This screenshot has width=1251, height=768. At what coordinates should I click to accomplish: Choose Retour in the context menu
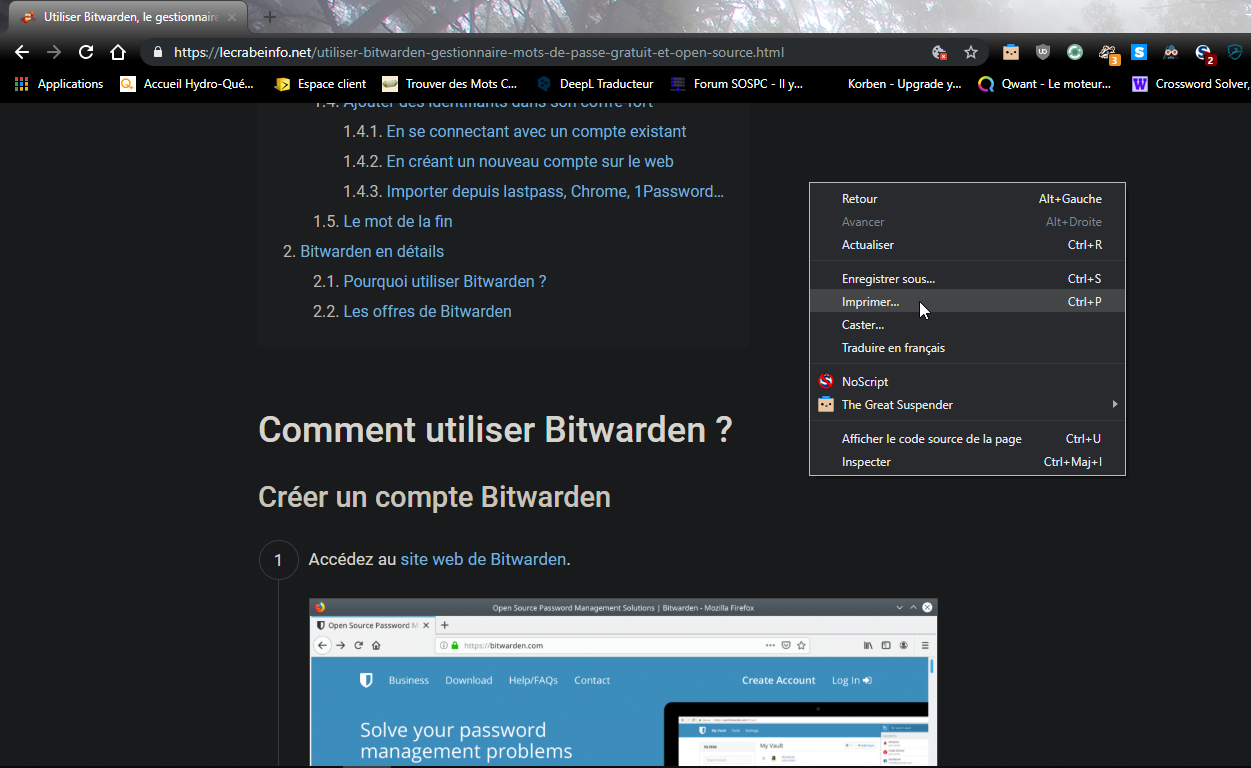967,199
